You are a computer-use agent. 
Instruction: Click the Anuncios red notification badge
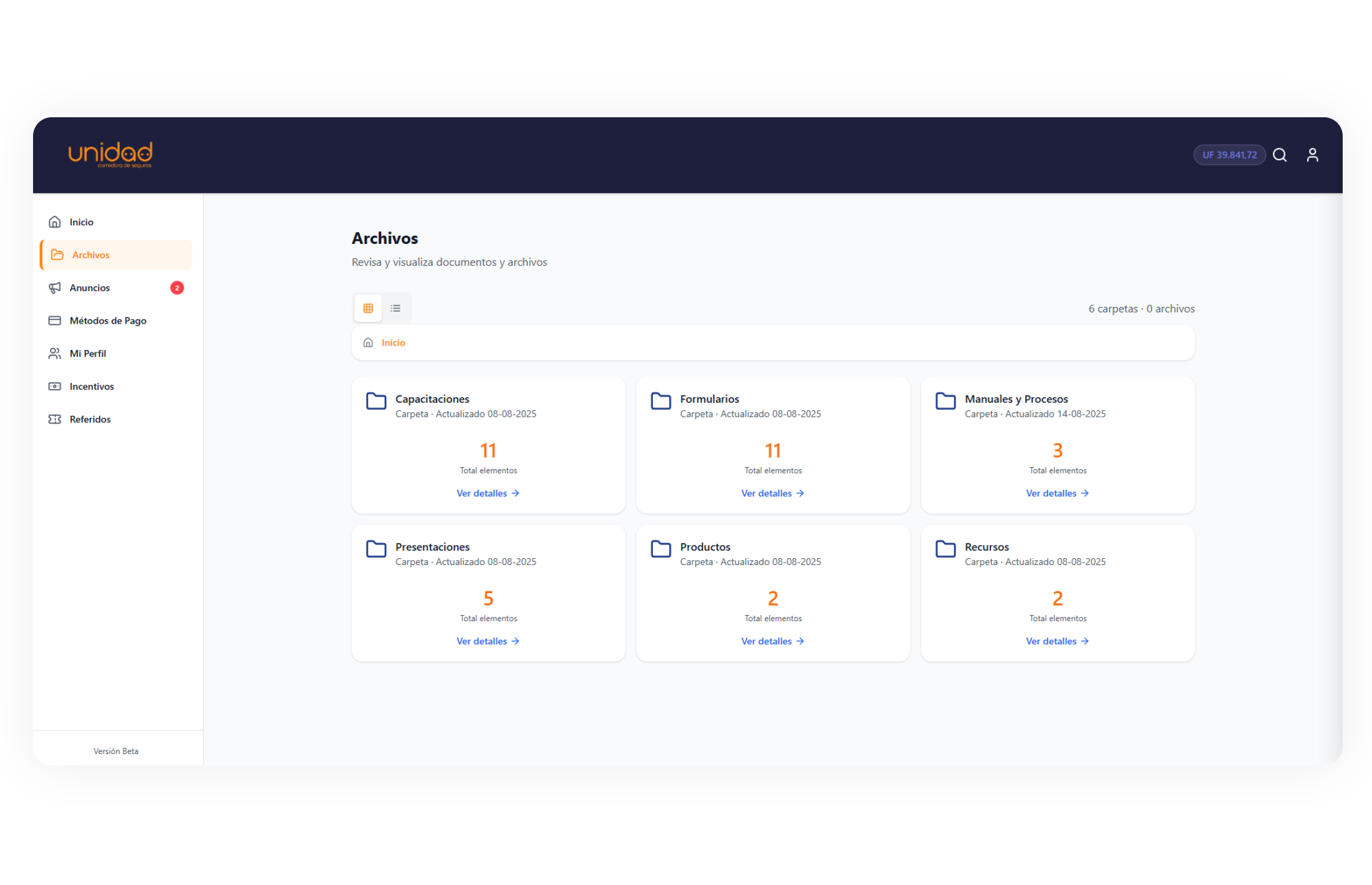[x=177, y=288]
